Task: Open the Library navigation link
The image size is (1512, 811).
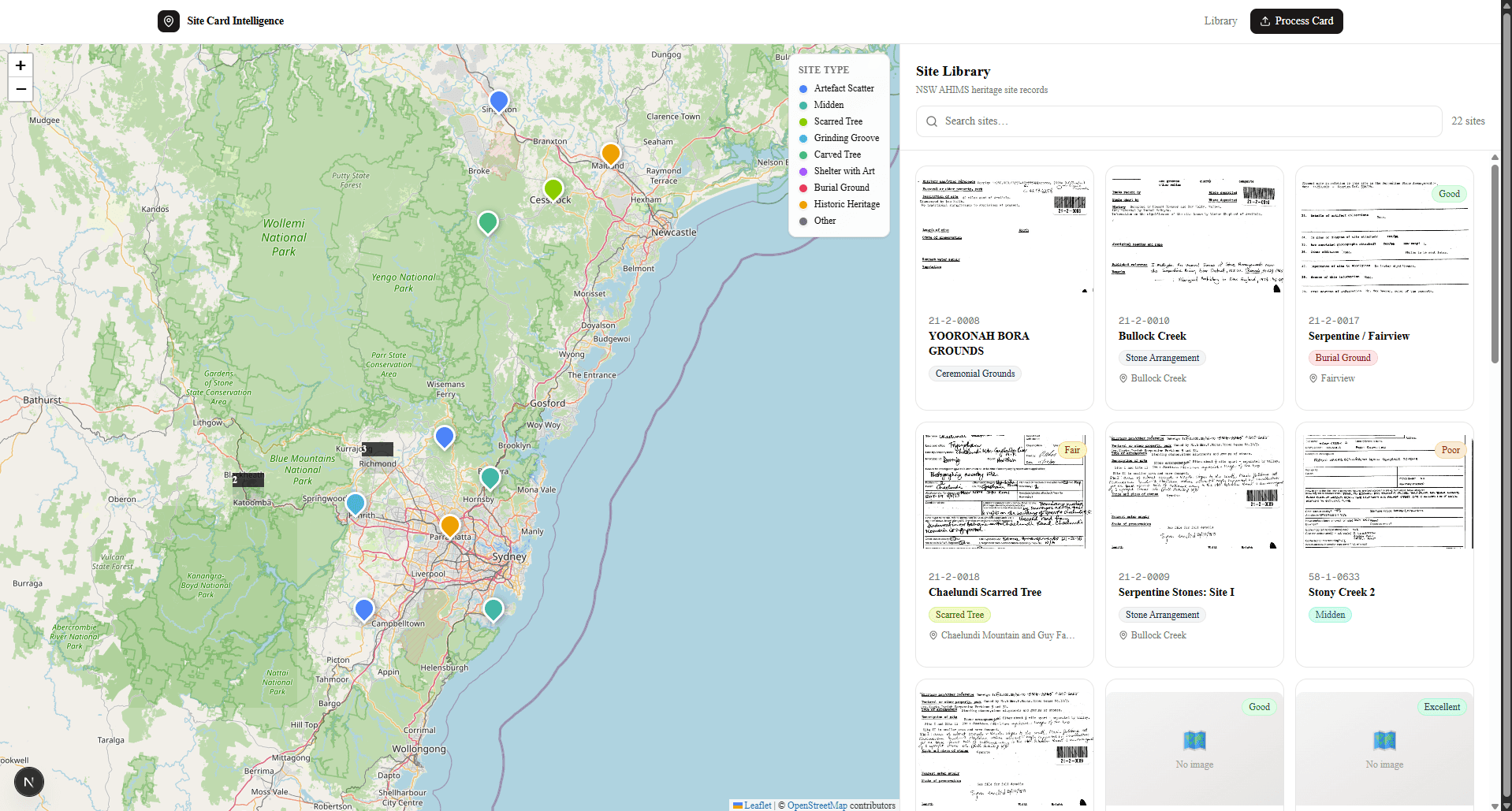Action: coord(1220,21)
